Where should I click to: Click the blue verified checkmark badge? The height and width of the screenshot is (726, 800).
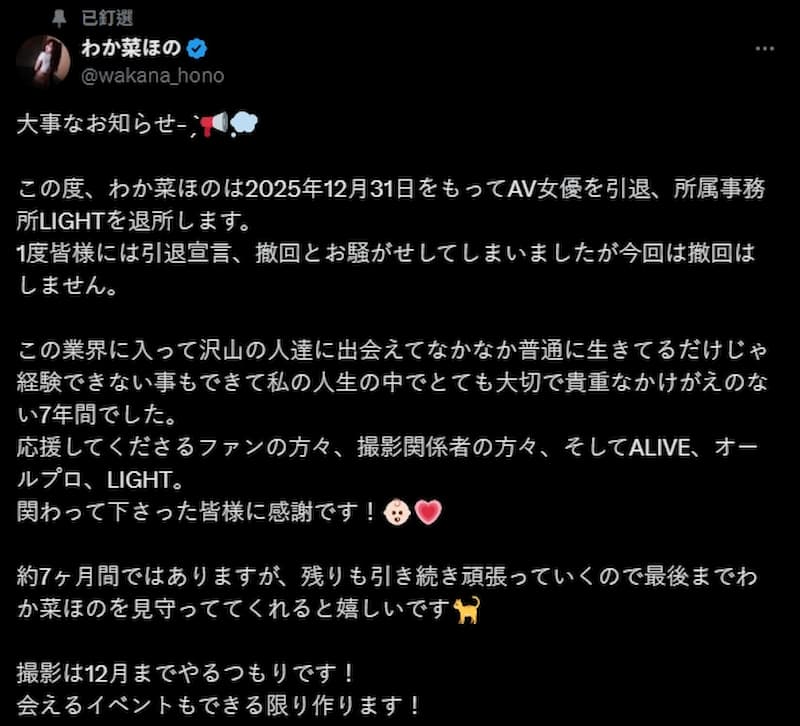point(196,48)
